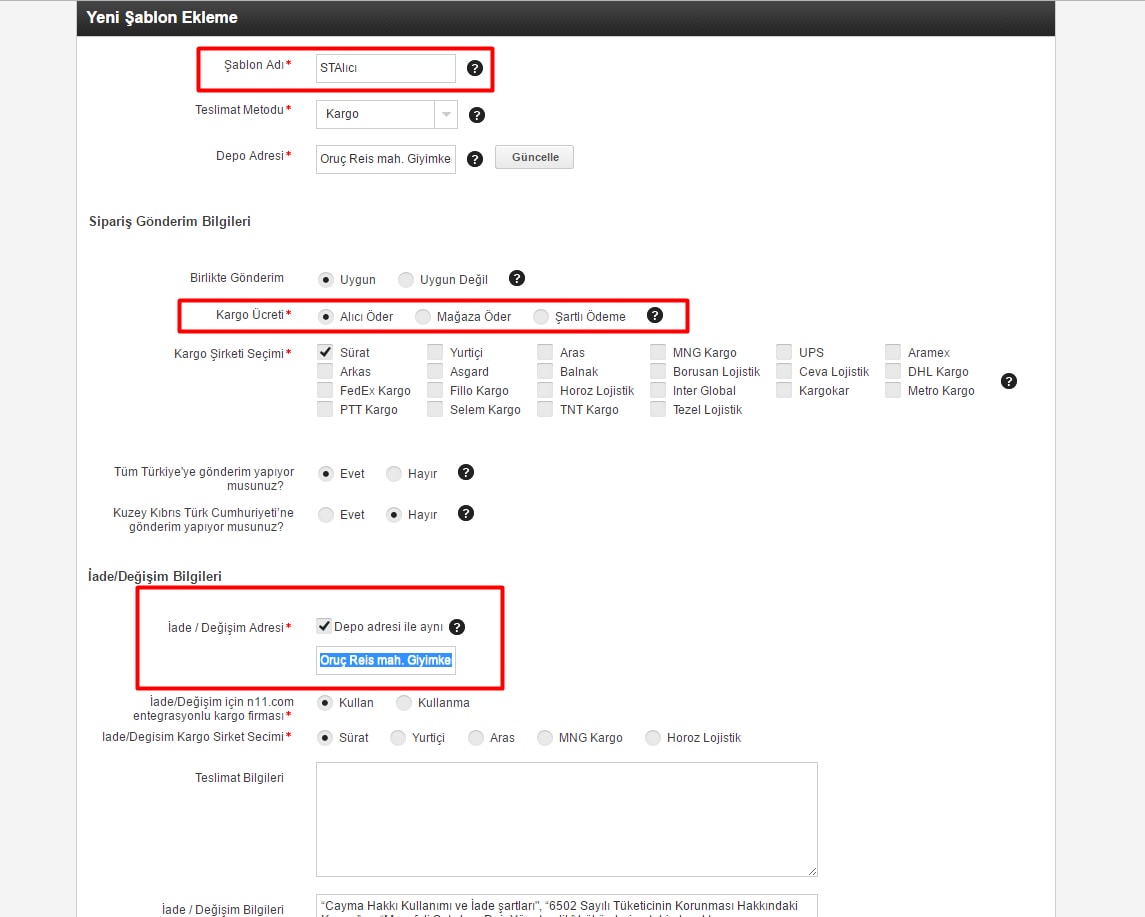This screenshot has height=917, width=1145.
Task: Choose Alıcı Öder for Kargo Ücreti
Action: pyautogui.click(x=326, y=317)
